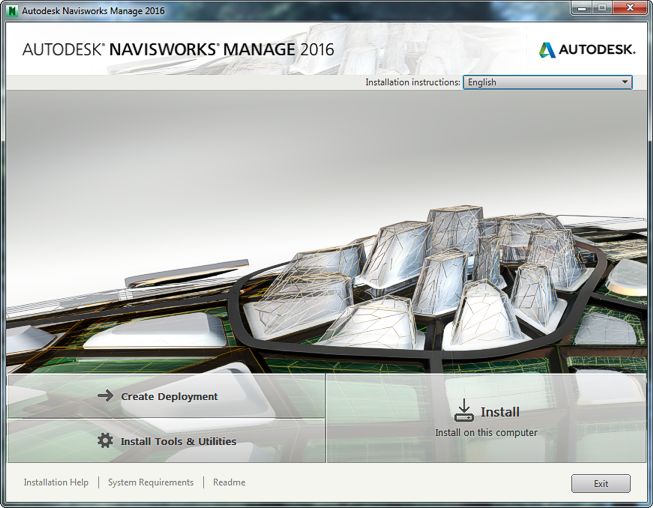Image resolution: width=653 pixels, height=508 pixels.
Task: Open the Readme link
Action: (229, 482)
